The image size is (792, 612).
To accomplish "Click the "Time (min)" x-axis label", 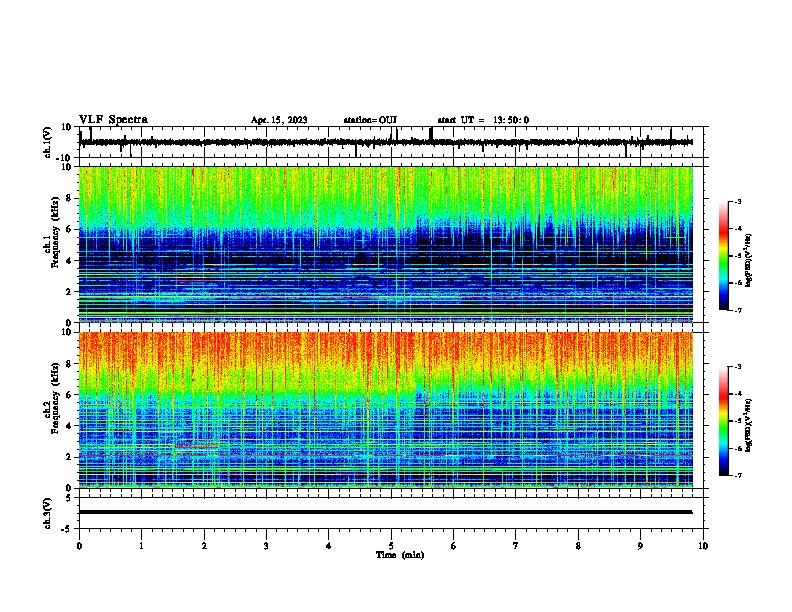I will (x=400, y=555).
